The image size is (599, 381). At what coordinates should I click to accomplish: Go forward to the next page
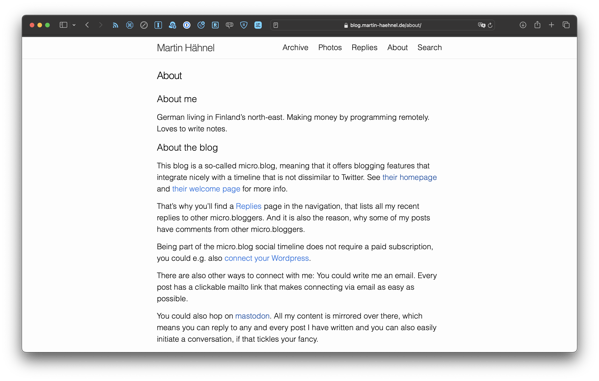pyautogui.click(x=100, y=25)
